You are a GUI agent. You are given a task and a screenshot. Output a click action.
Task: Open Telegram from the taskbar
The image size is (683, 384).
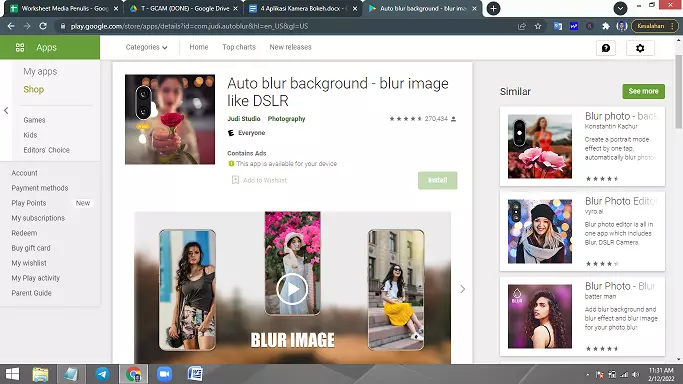coord(102,374)
